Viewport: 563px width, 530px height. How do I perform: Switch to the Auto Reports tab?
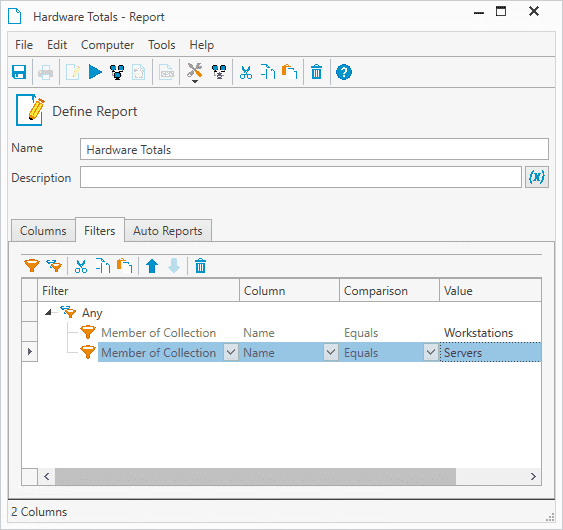168,231
